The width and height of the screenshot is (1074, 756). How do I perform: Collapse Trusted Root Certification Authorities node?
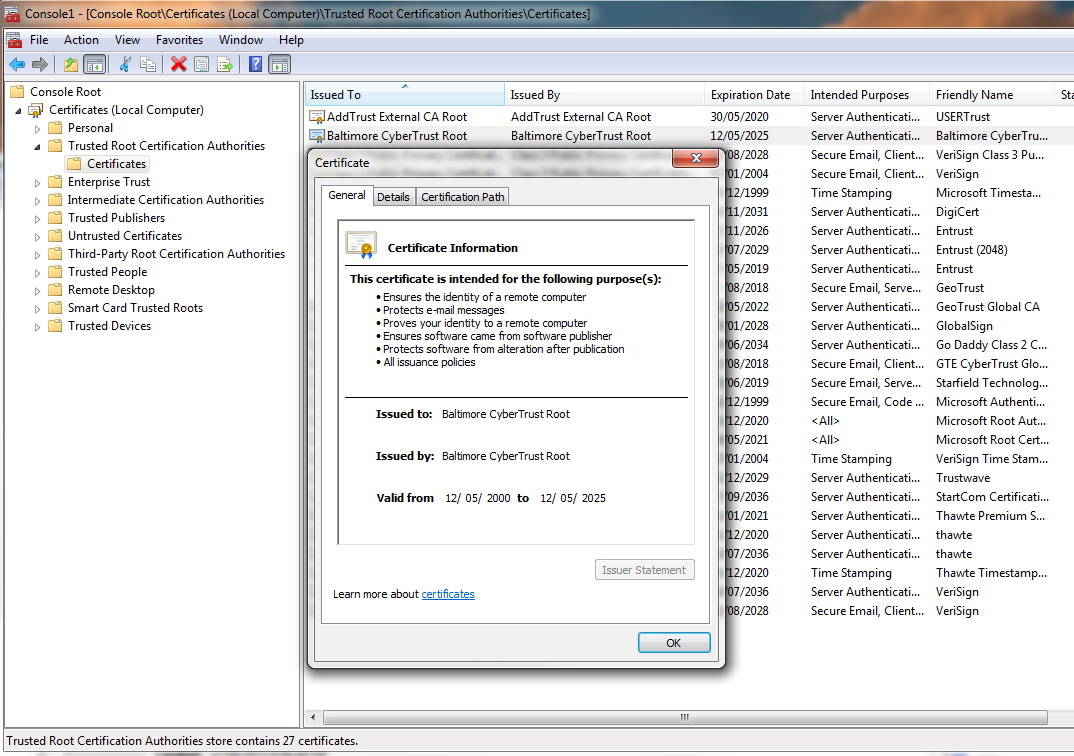coord(38,147)
